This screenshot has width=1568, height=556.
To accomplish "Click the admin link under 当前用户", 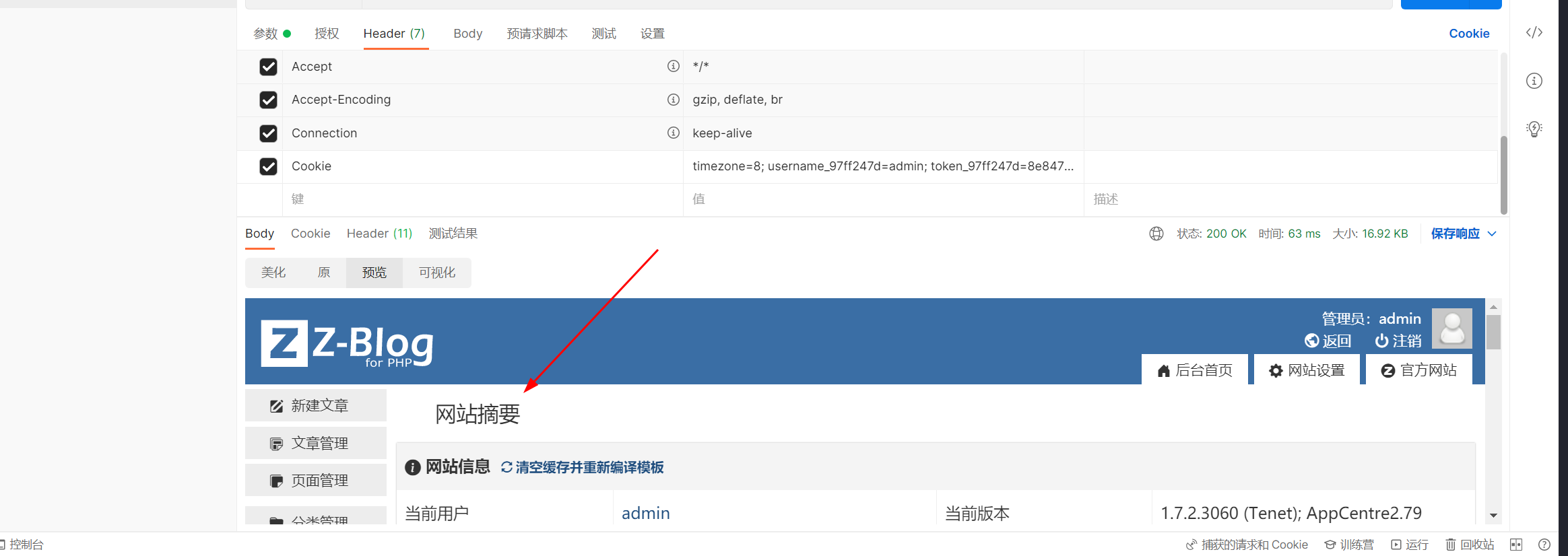I will (x=645, y=514).
